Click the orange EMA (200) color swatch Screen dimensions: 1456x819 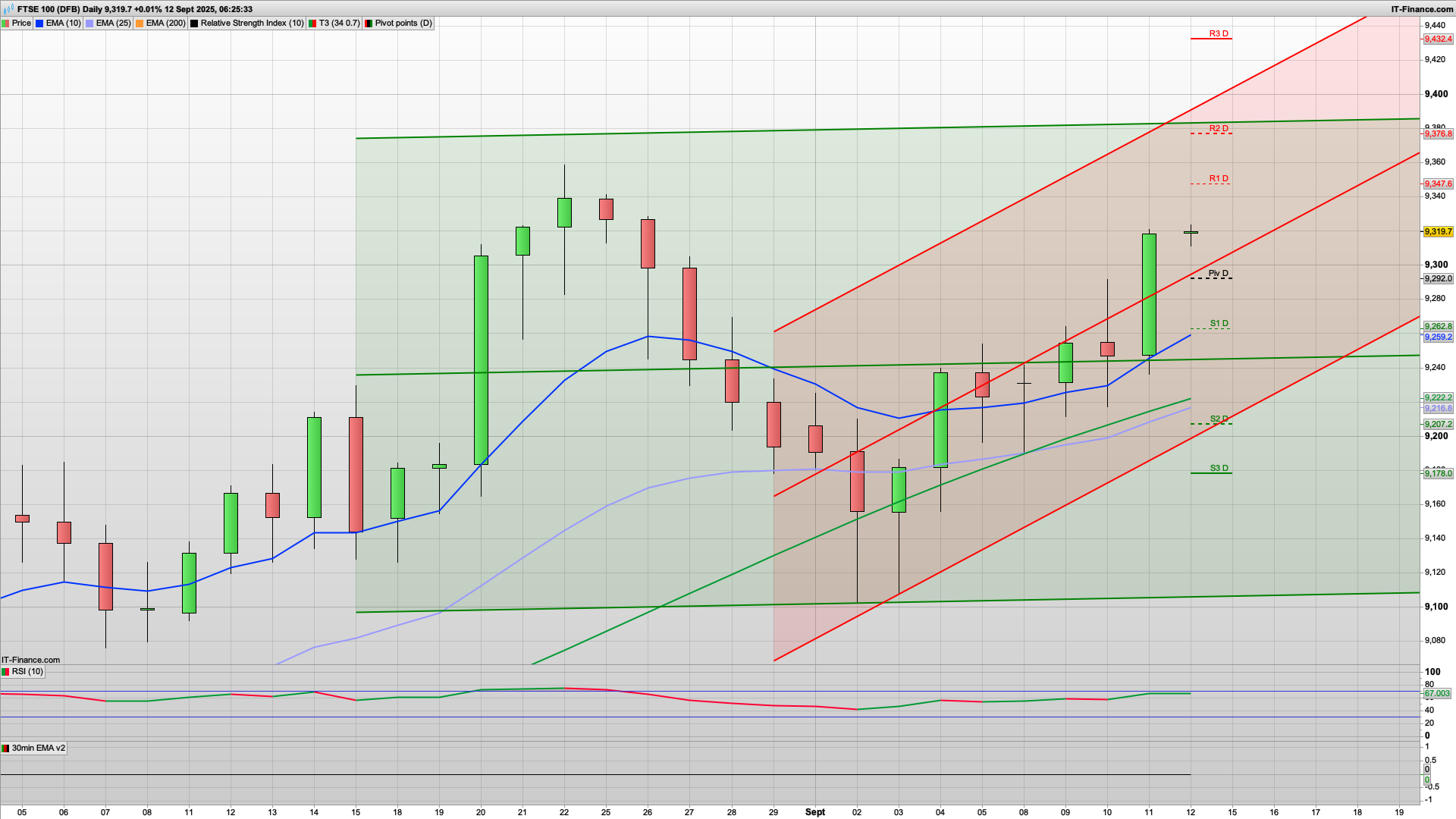pos(140,24)
